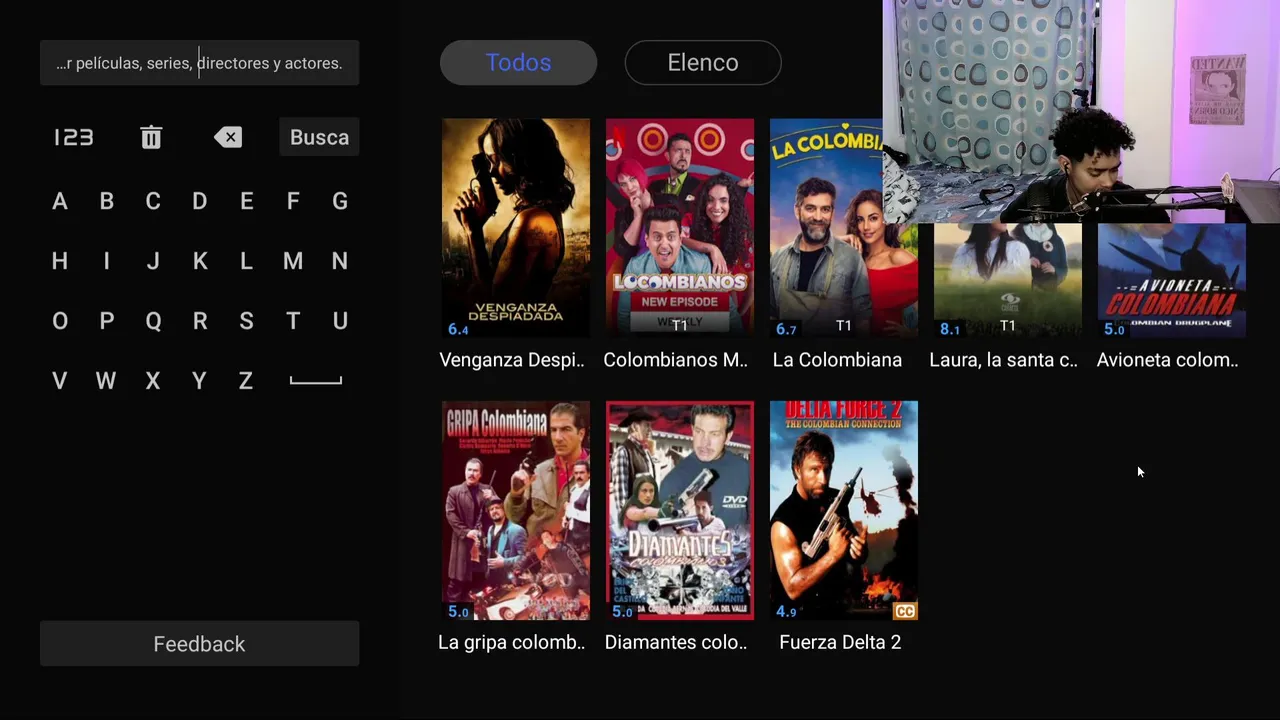Click the title 'Fuerza Delta 2'
This screenshot has width=1280, height=720.
pos(840,643)
